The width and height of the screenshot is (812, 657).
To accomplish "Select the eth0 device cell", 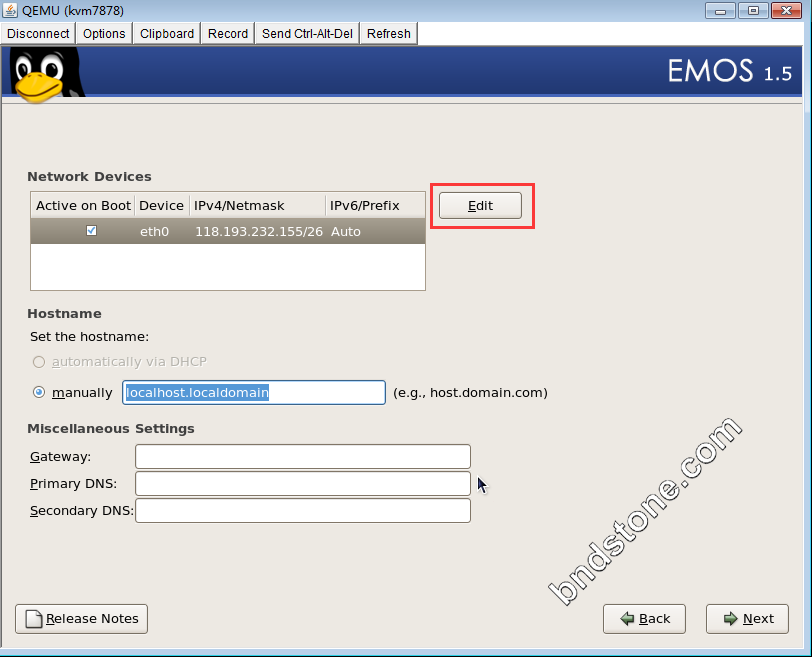I will [x=154, y=231].
